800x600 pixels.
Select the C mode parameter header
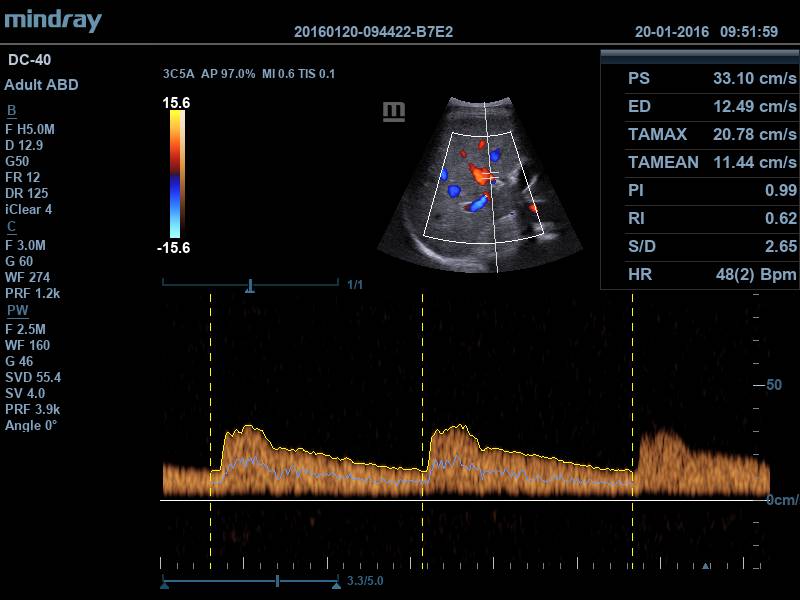coord(12,227)
